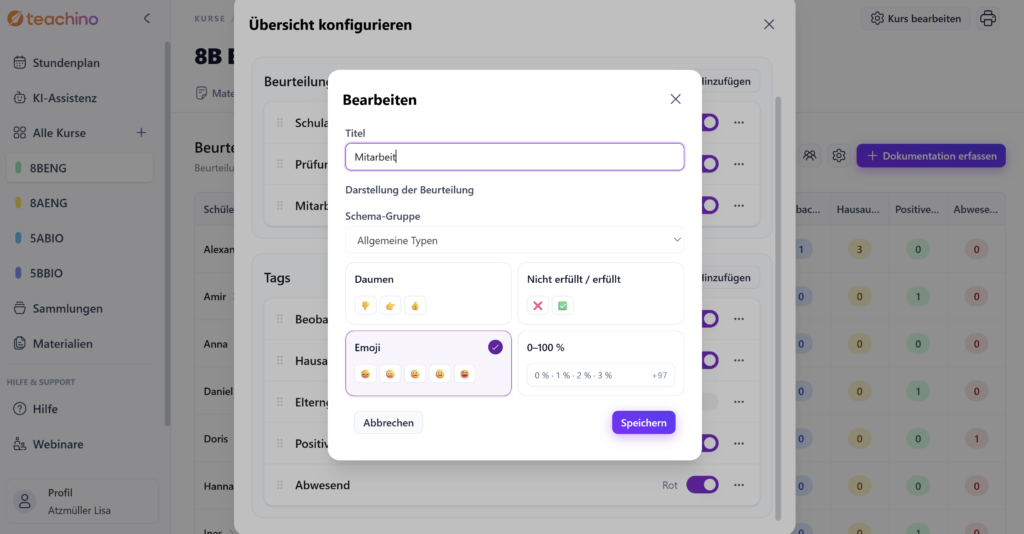Click the group people icon above table
Screen dimensions: 1024x534
(810, 155)
